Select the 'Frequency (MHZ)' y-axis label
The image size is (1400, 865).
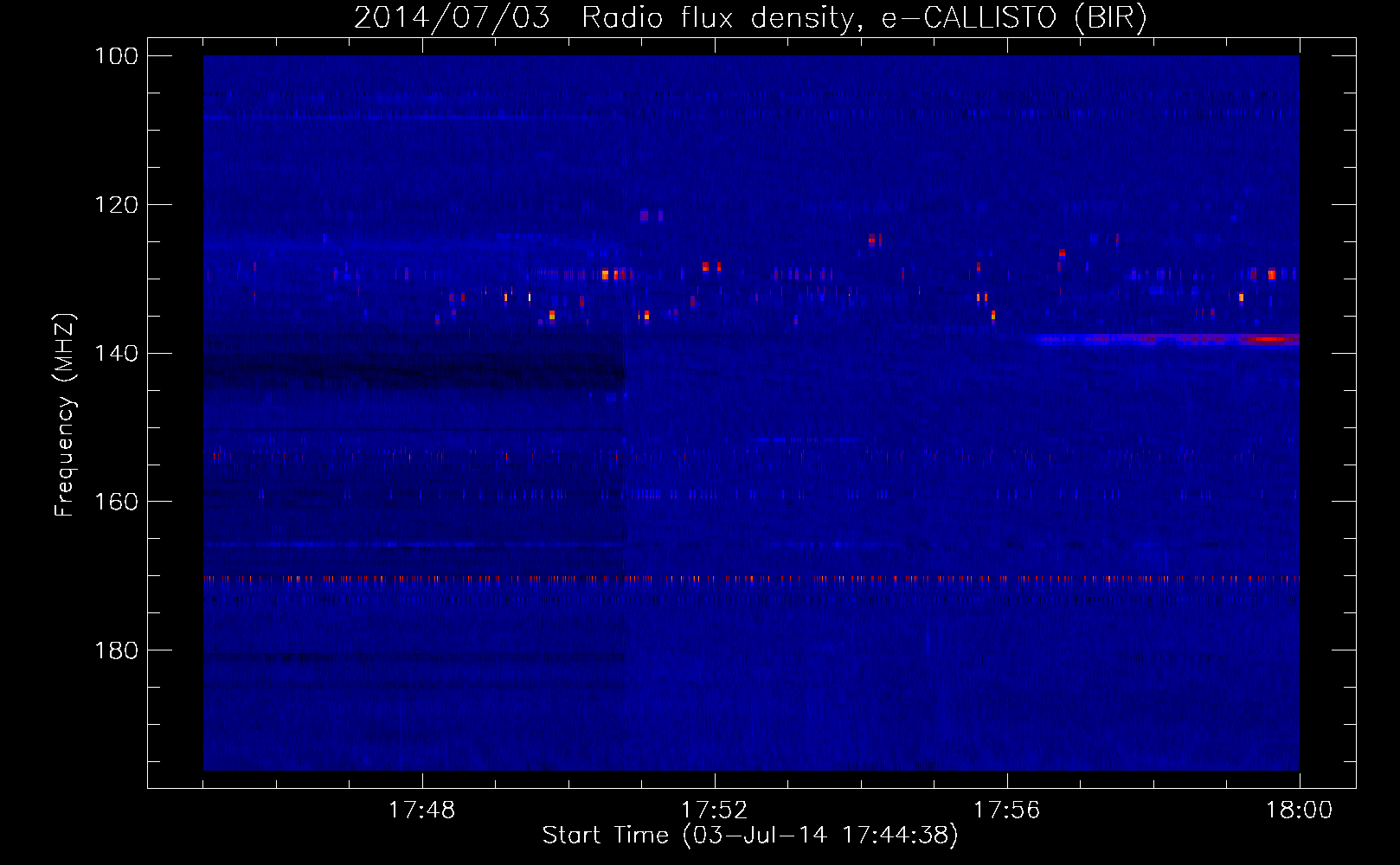click(x=65, y=415)
